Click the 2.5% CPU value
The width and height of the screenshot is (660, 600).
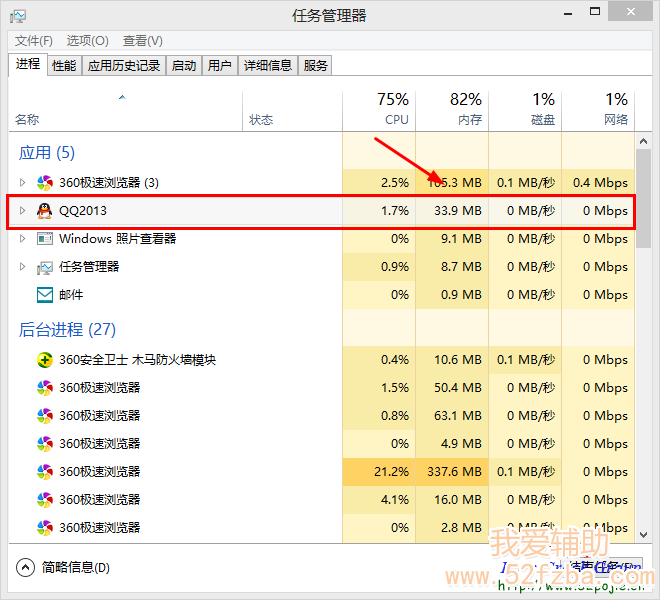tap(395, 183)
